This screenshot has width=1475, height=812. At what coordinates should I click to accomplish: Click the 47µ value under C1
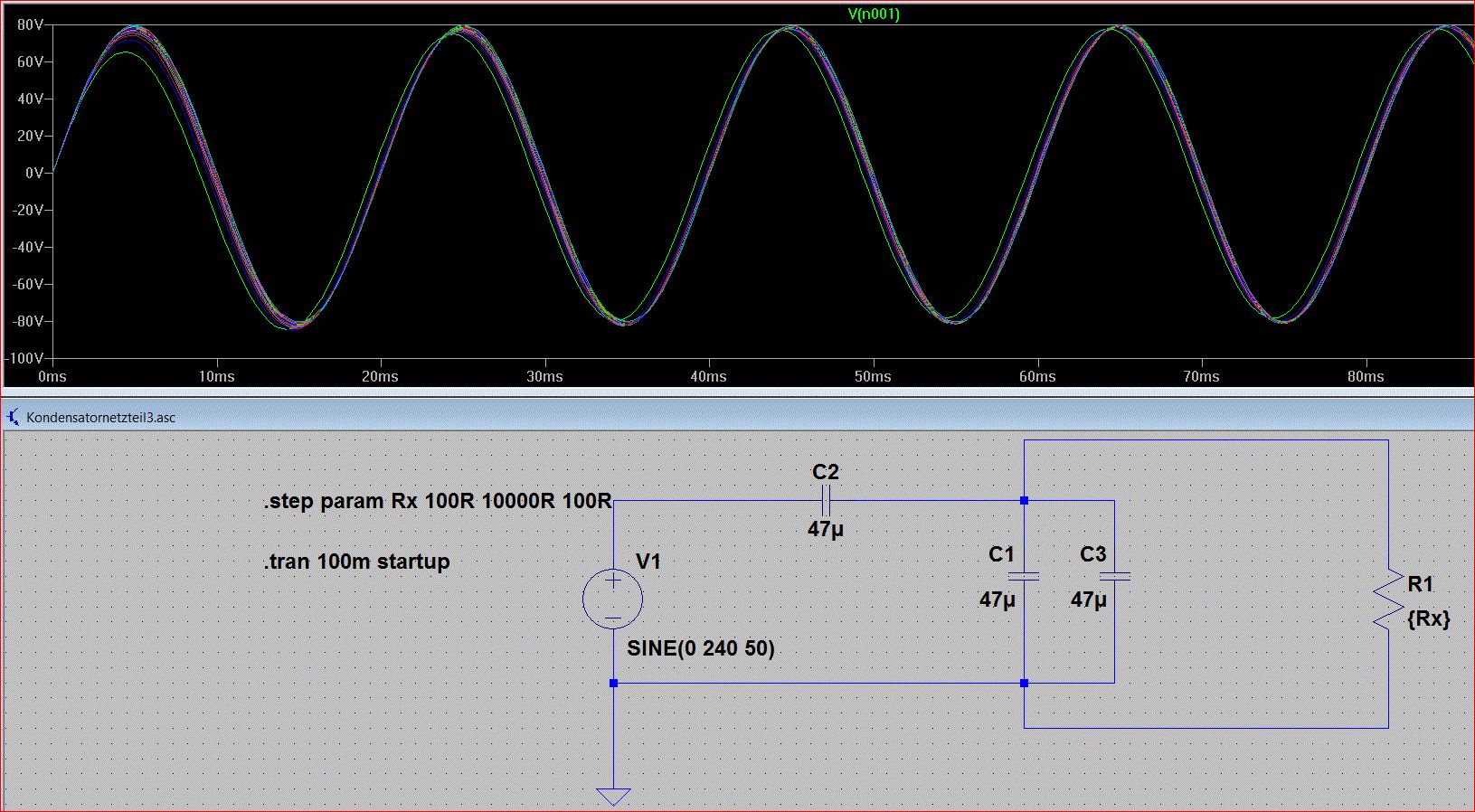(x=997, y=600)
